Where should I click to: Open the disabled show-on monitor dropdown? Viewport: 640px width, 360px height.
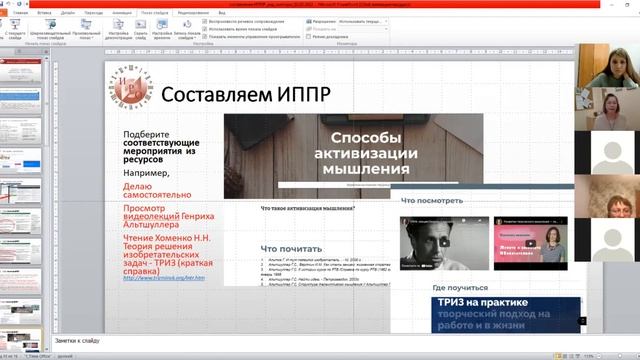click(363, 29)
